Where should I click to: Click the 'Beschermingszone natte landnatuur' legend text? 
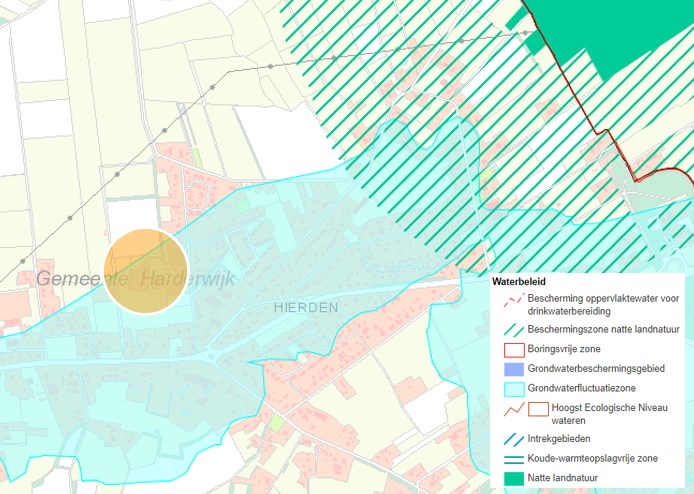(604, 329)
